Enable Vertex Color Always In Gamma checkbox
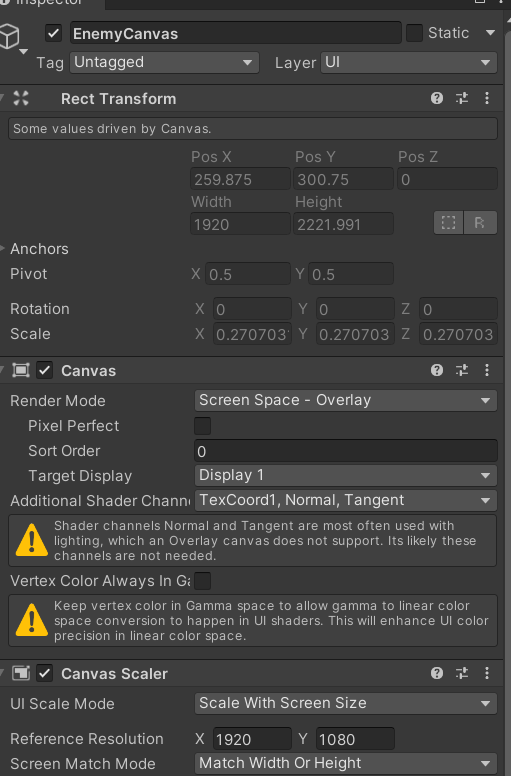Screen dimensions: 511x776 coord(202,581)
